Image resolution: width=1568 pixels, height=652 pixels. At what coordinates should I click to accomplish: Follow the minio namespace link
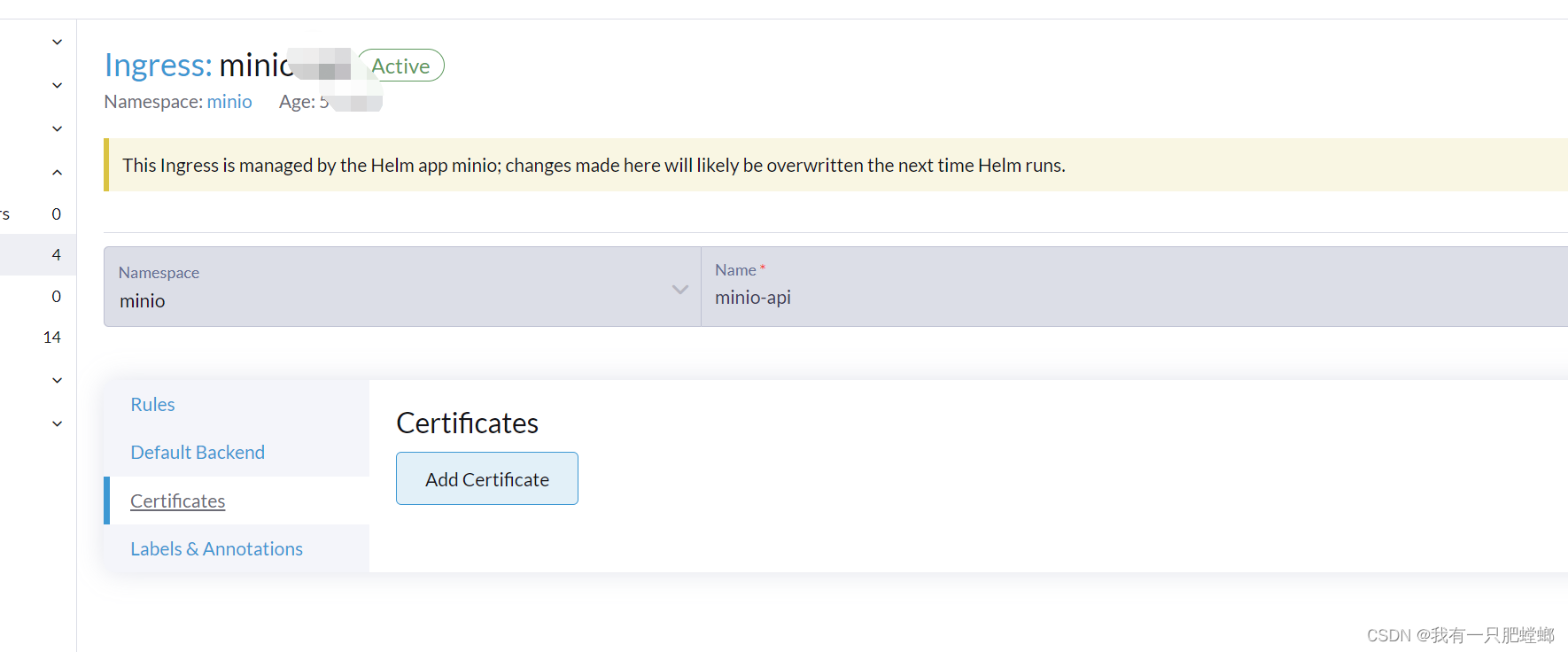tap(229, 102)
